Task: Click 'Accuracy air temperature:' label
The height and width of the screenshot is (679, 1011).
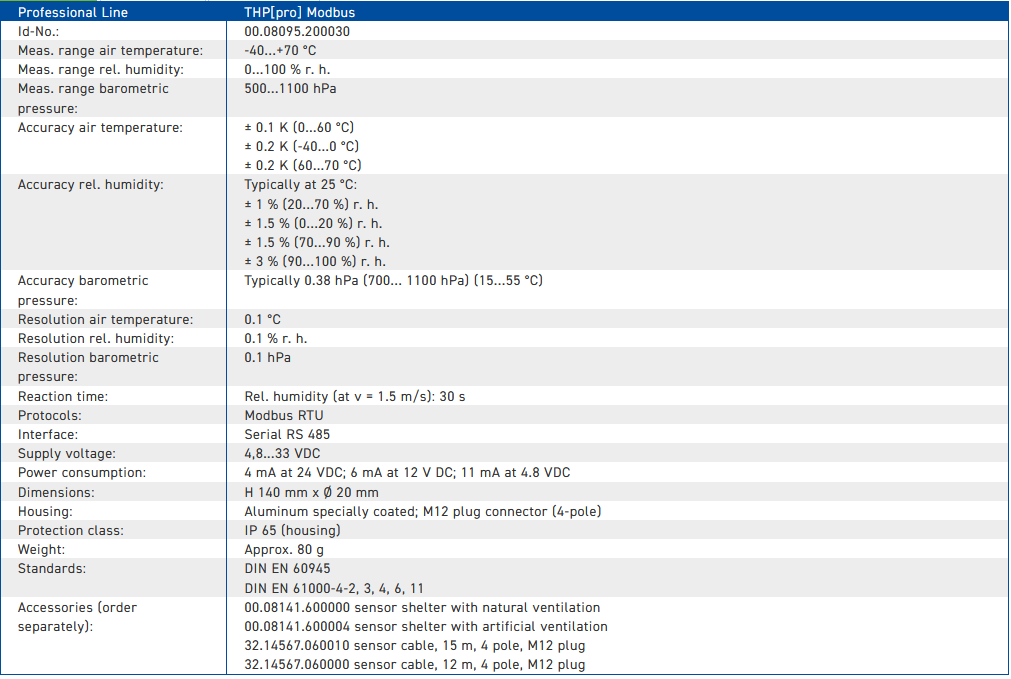Action: click(101, 128)
